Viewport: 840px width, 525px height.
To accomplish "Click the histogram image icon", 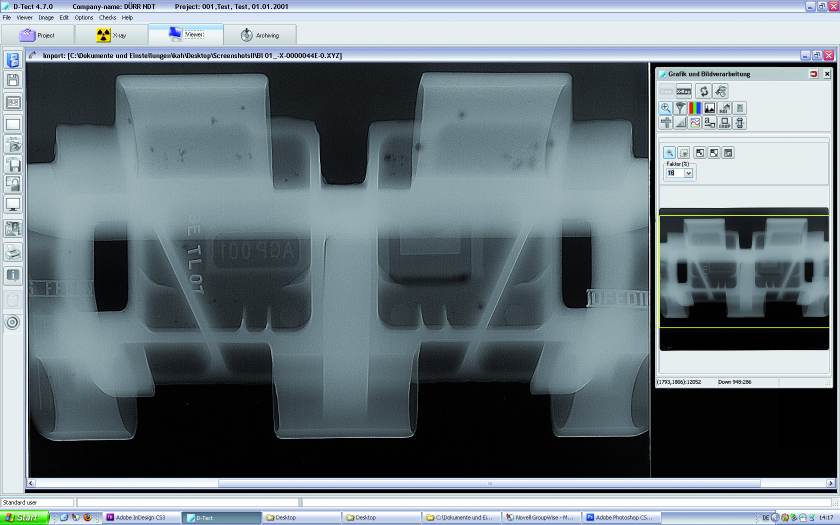I will 710,107.
